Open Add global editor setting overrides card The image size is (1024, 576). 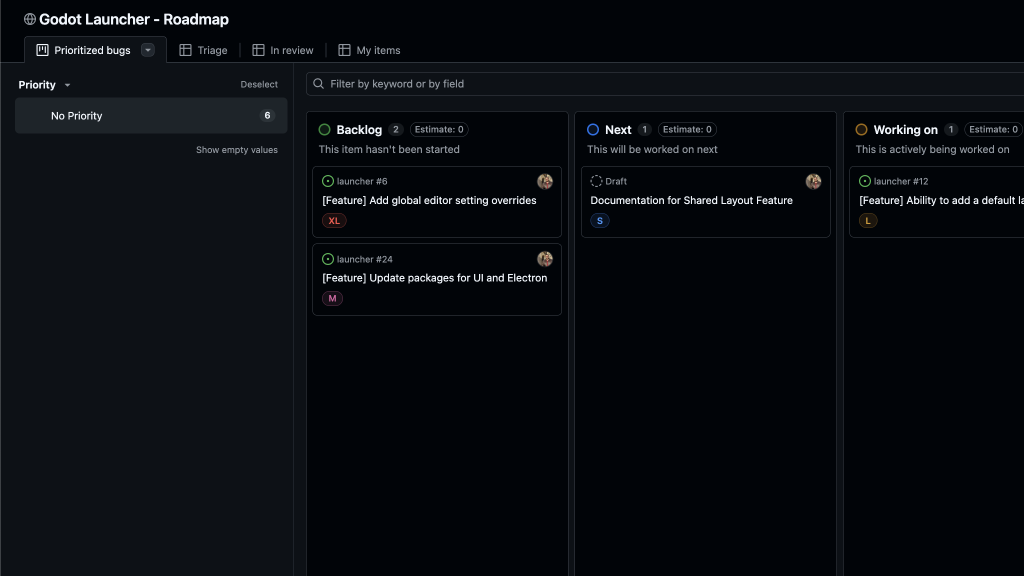(429, 200)
